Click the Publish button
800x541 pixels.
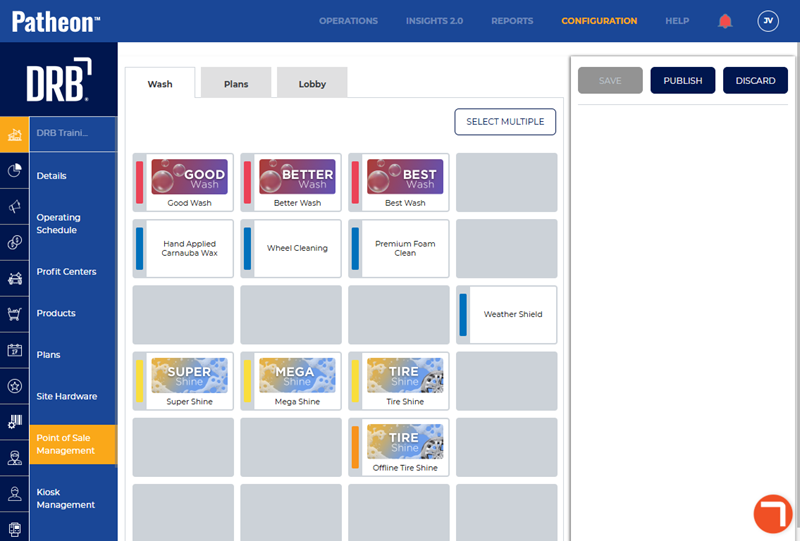tap(683, 81)
